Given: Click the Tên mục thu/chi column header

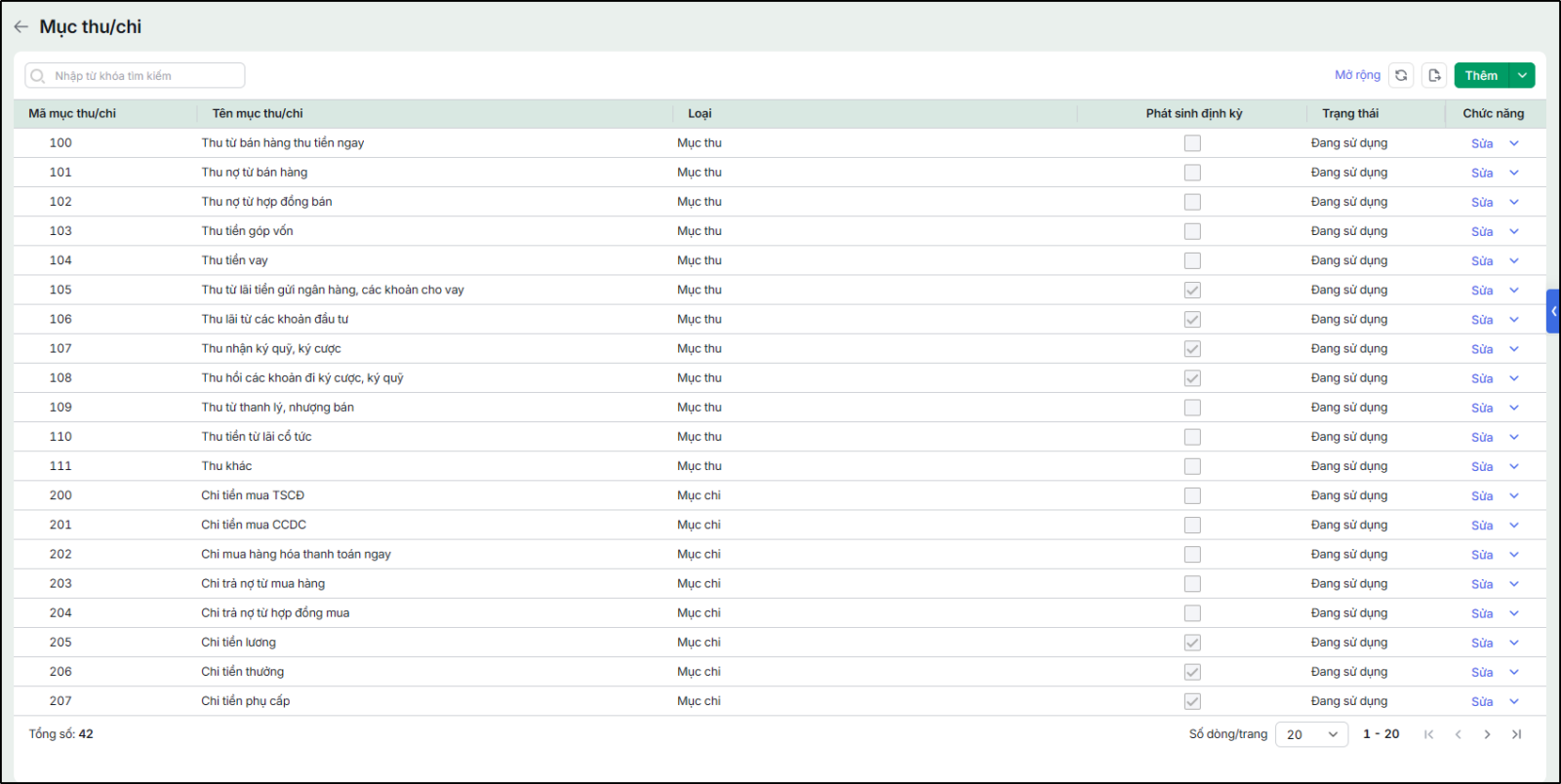Looking at the screenshot, I should tap(258, 113).
